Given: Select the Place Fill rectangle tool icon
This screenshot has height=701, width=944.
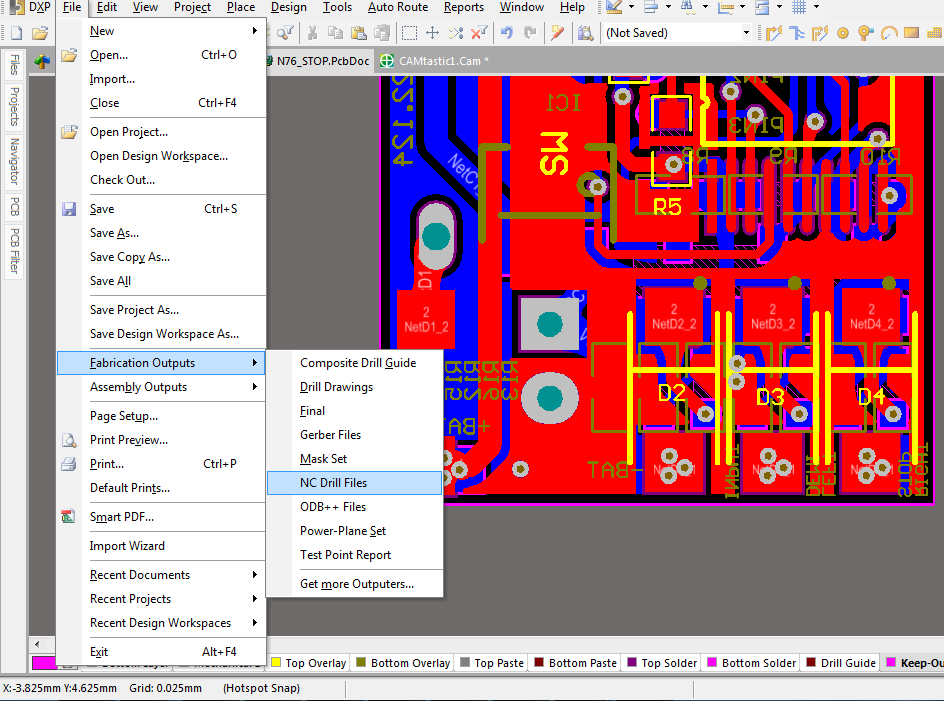Looking at the screenshot, I should [x=911, y=33].
